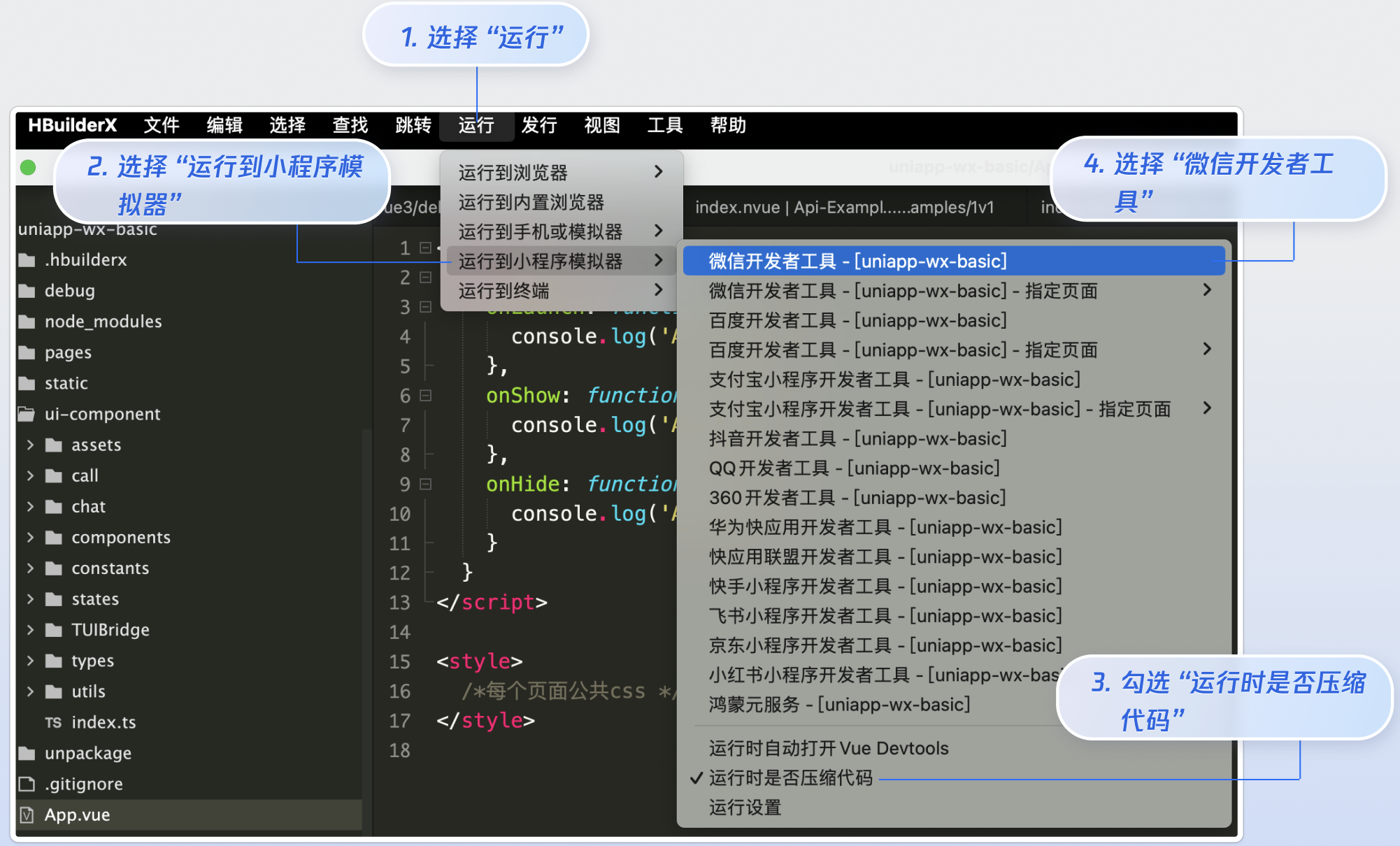The height and width of the screenshot is (846, 1400).
Task: Click the static folder icon
Action: (27, 383)
